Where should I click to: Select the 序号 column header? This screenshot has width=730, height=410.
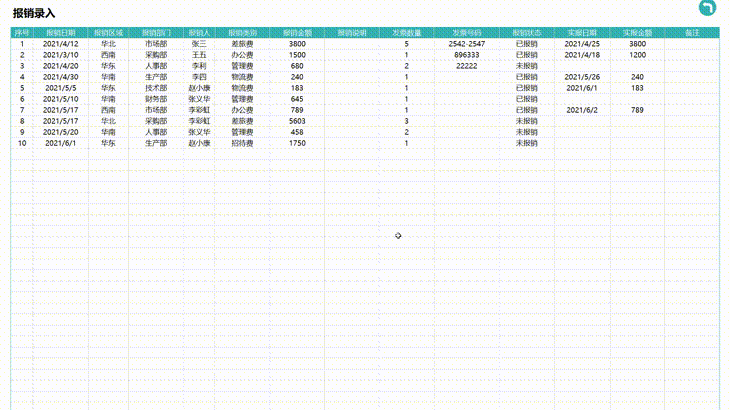click(22, 33)
